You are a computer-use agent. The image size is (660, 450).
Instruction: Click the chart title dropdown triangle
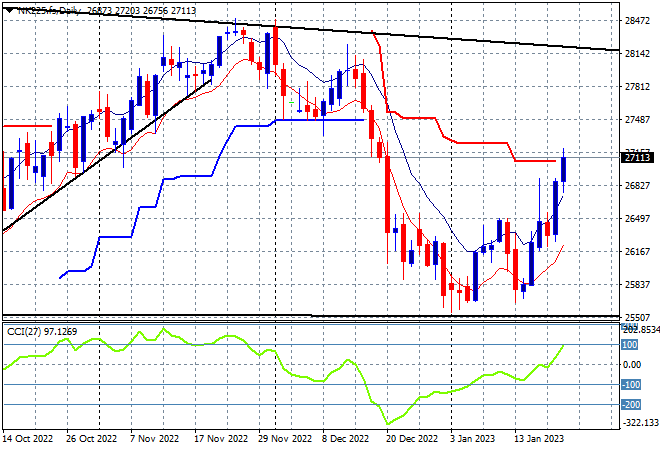coord(9,10)
